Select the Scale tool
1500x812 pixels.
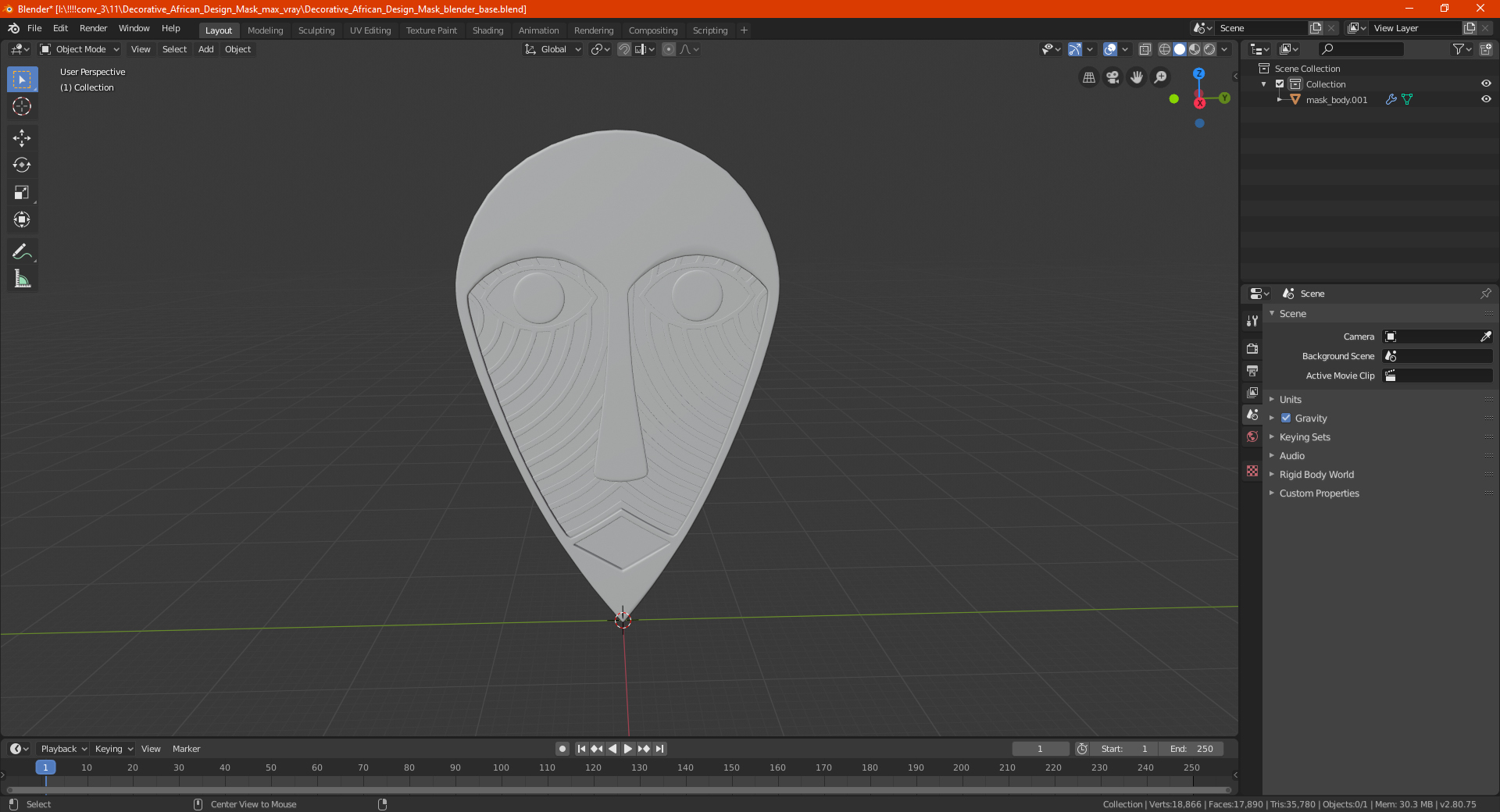click(22, 193)
